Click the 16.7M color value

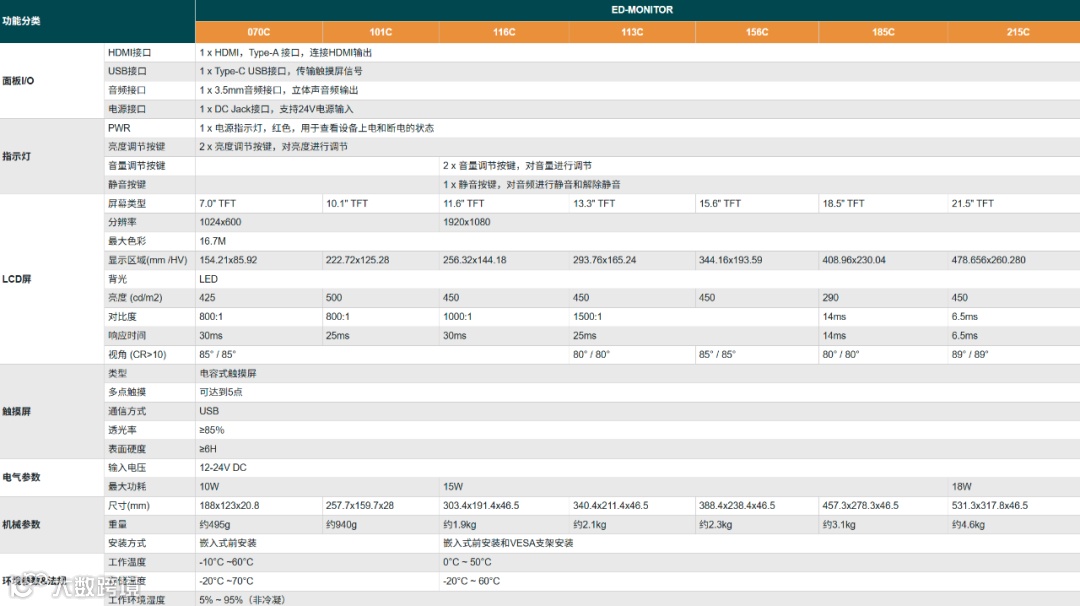213,241
